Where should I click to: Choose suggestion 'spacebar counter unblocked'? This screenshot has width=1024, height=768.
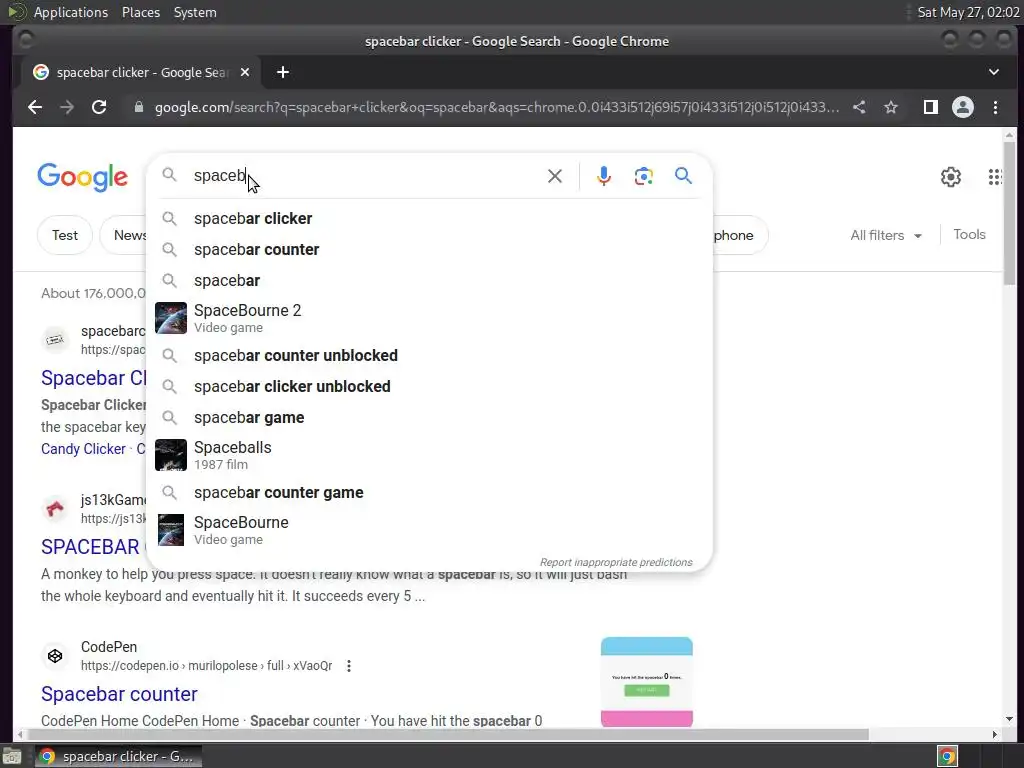coord(429,355)
